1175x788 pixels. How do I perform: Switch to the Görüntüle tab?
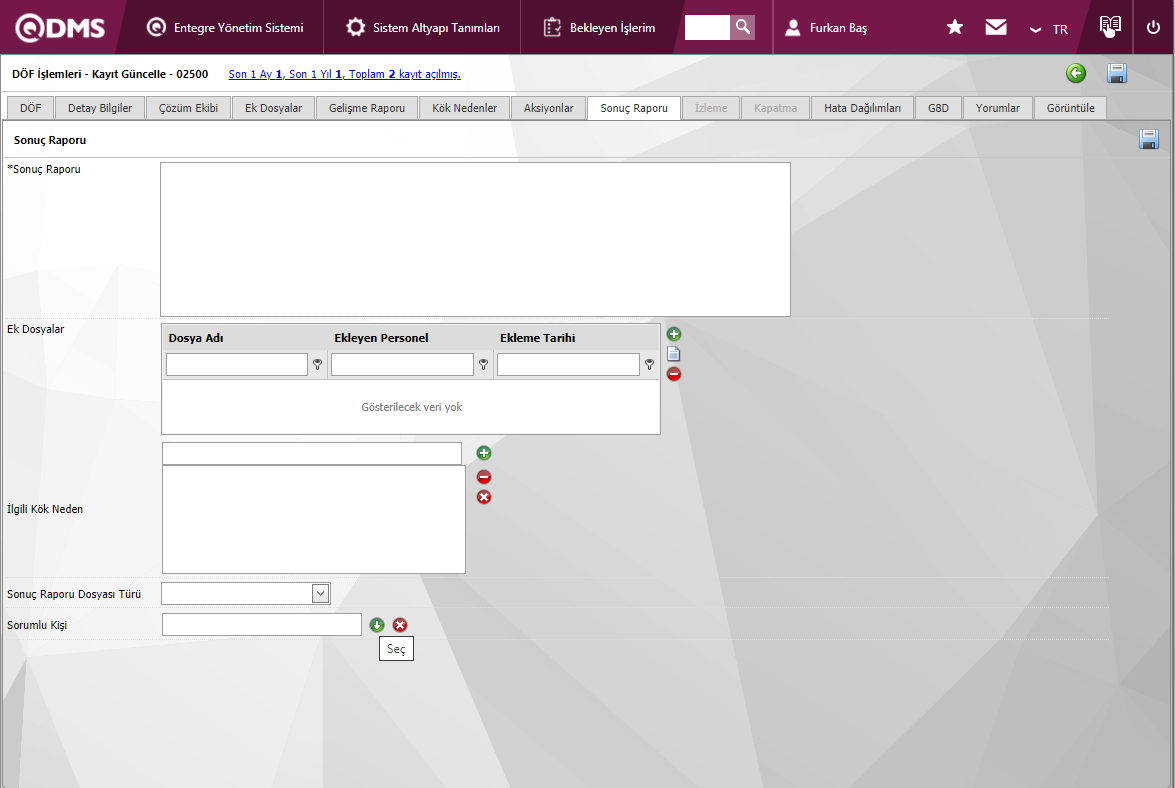click(1071, 108)
